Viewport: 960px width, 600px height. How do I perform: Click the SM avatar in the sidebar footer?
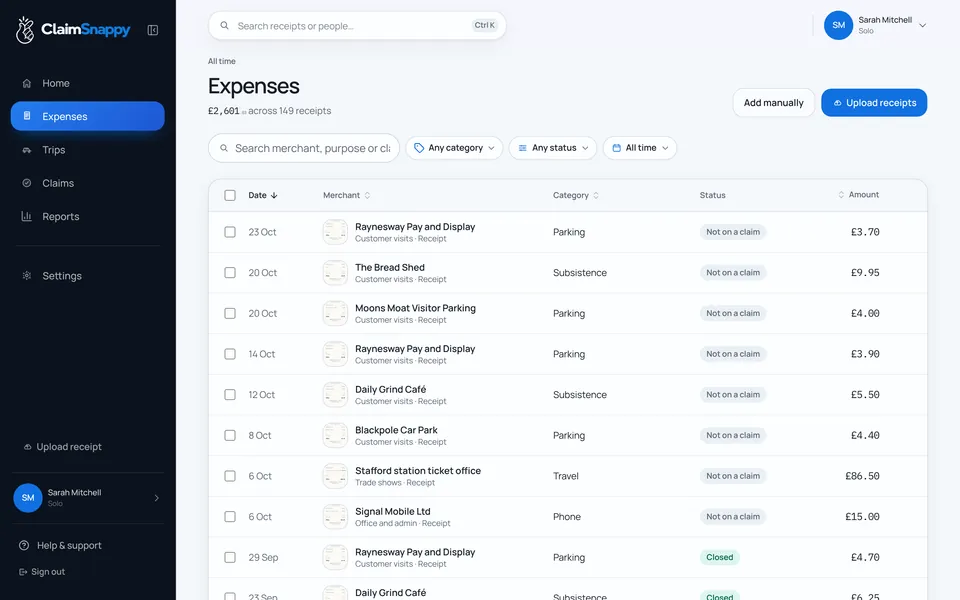click(x=28, y=498)
